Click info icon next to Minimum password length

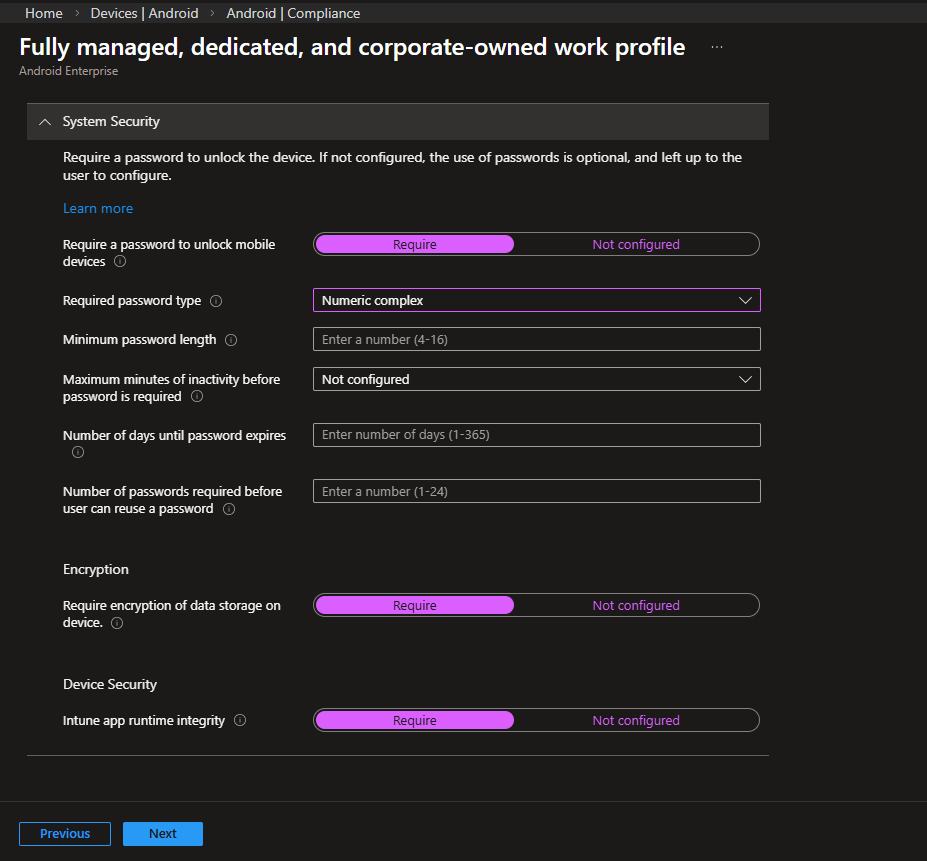(x=231, y=340)
